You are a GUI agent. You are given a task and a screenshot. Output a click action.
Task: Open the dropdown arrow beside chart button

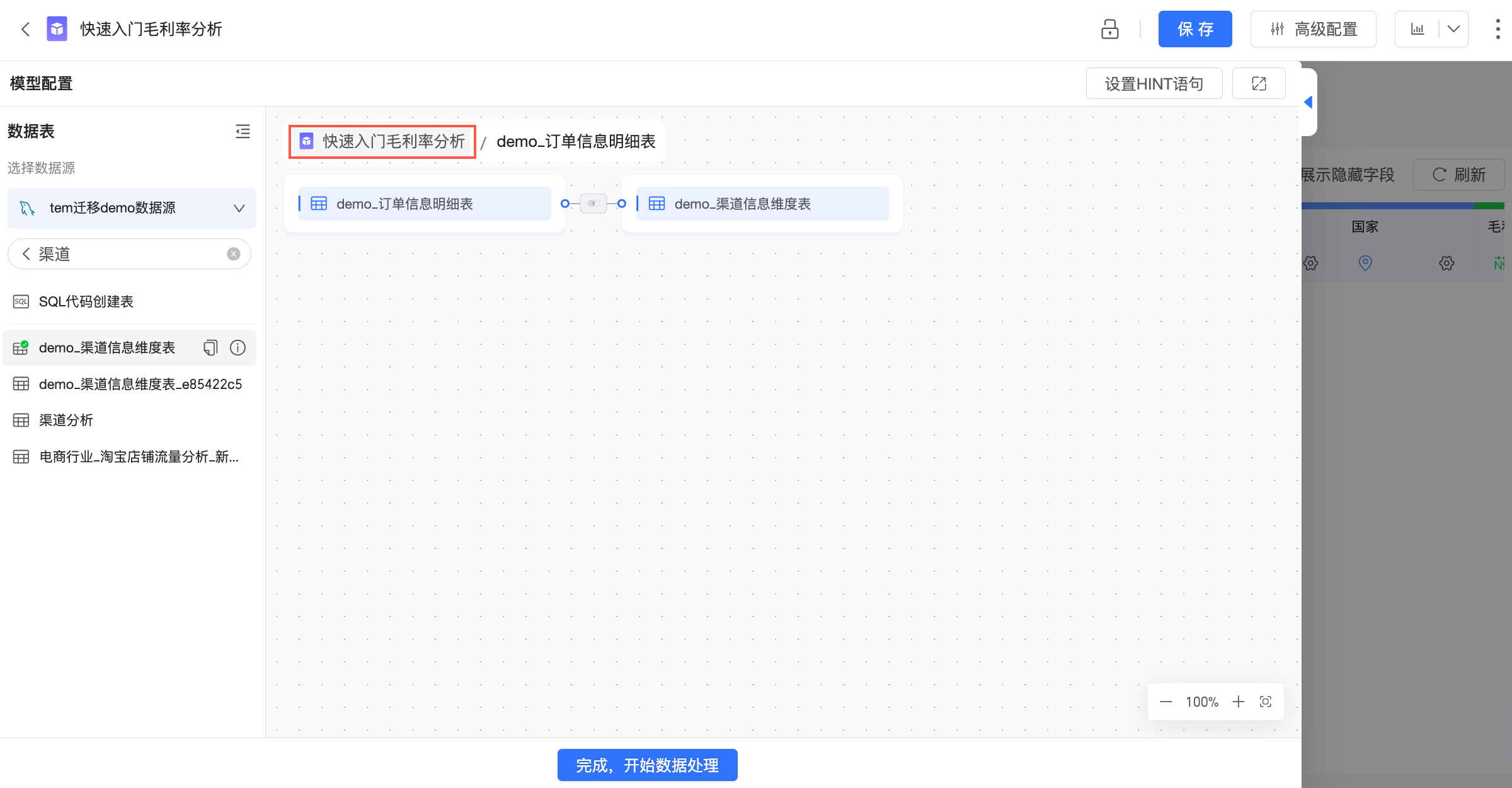coord(1453,29)
